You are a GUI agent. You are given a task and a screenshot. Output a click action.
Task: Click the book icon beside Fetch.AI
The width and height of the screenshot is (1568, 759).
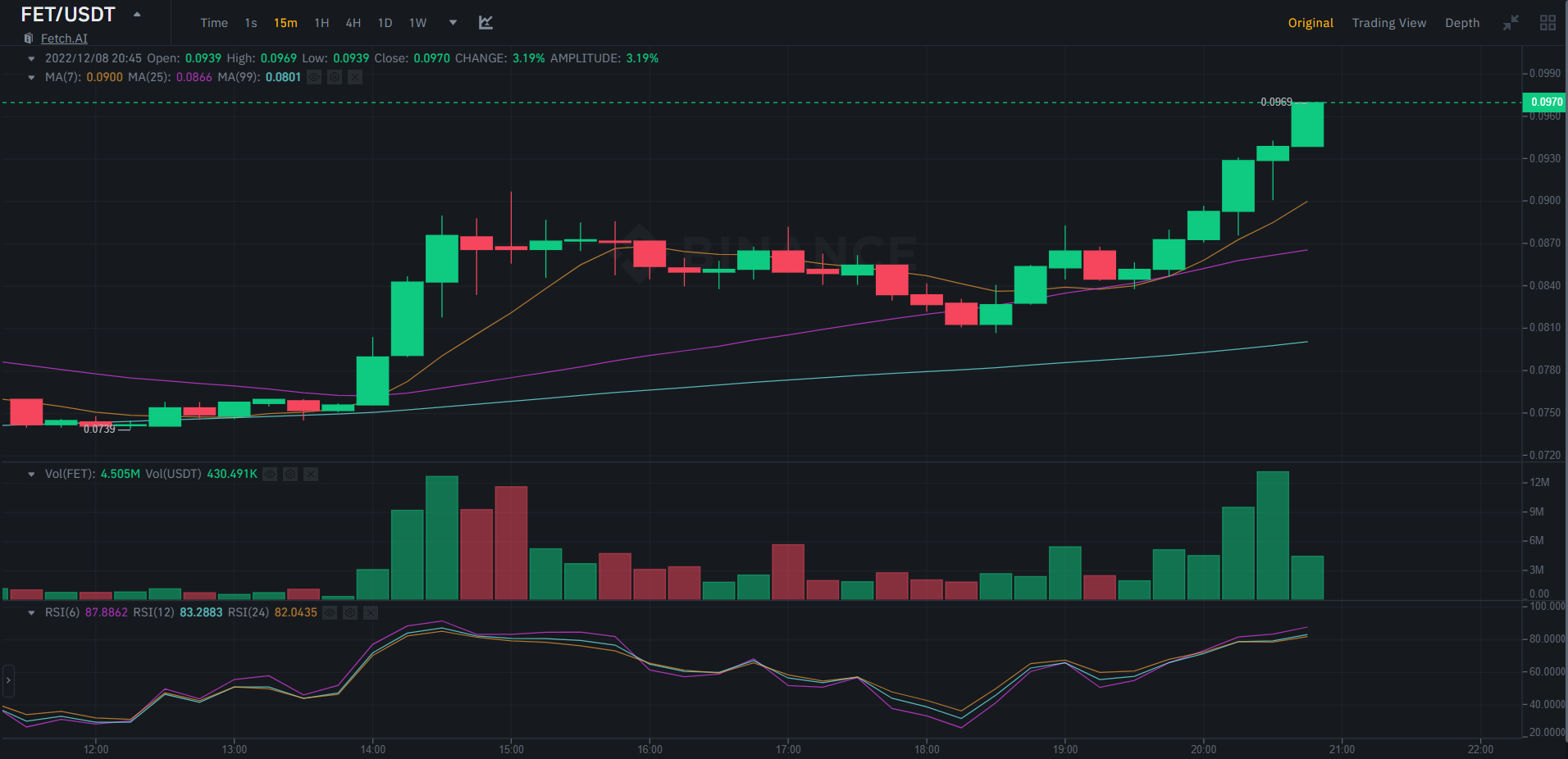tap(29, 39)
